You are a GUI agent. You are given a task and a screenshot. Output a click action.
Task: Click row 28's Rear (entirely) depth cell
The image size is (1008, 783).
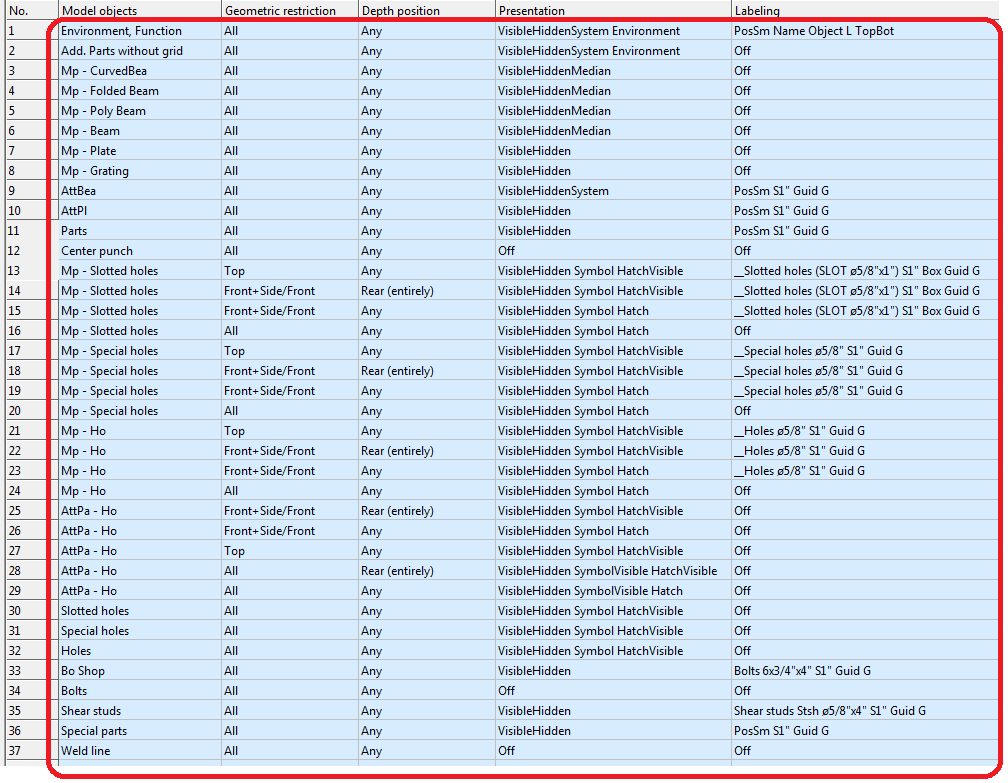[x=426, y=570]
